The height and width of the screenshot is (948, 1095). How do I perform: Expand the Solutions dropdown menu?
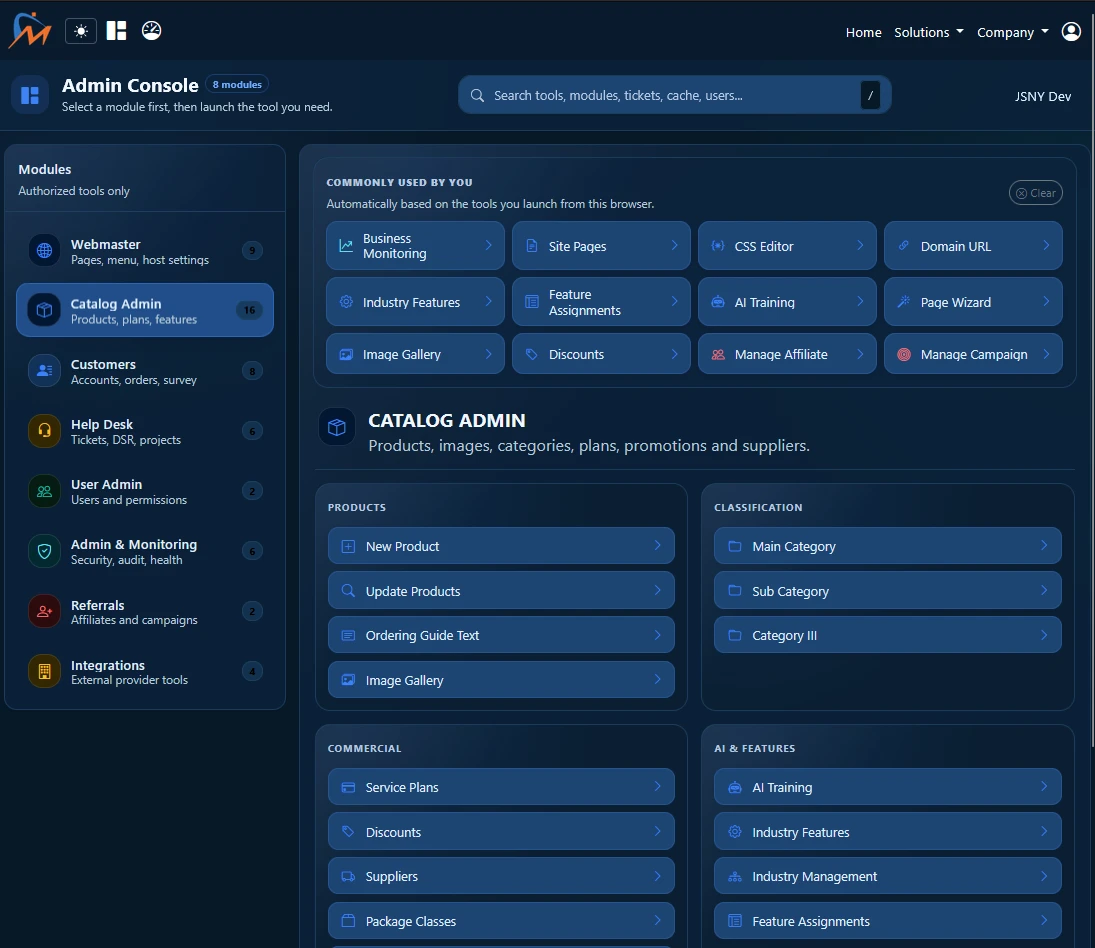point(929,32)
